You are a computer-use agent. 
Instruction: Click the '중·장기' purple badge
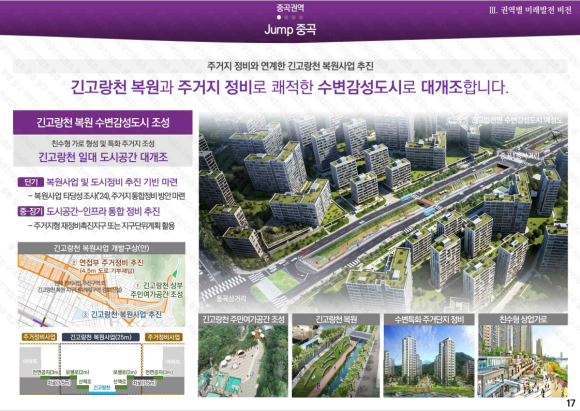30,211
